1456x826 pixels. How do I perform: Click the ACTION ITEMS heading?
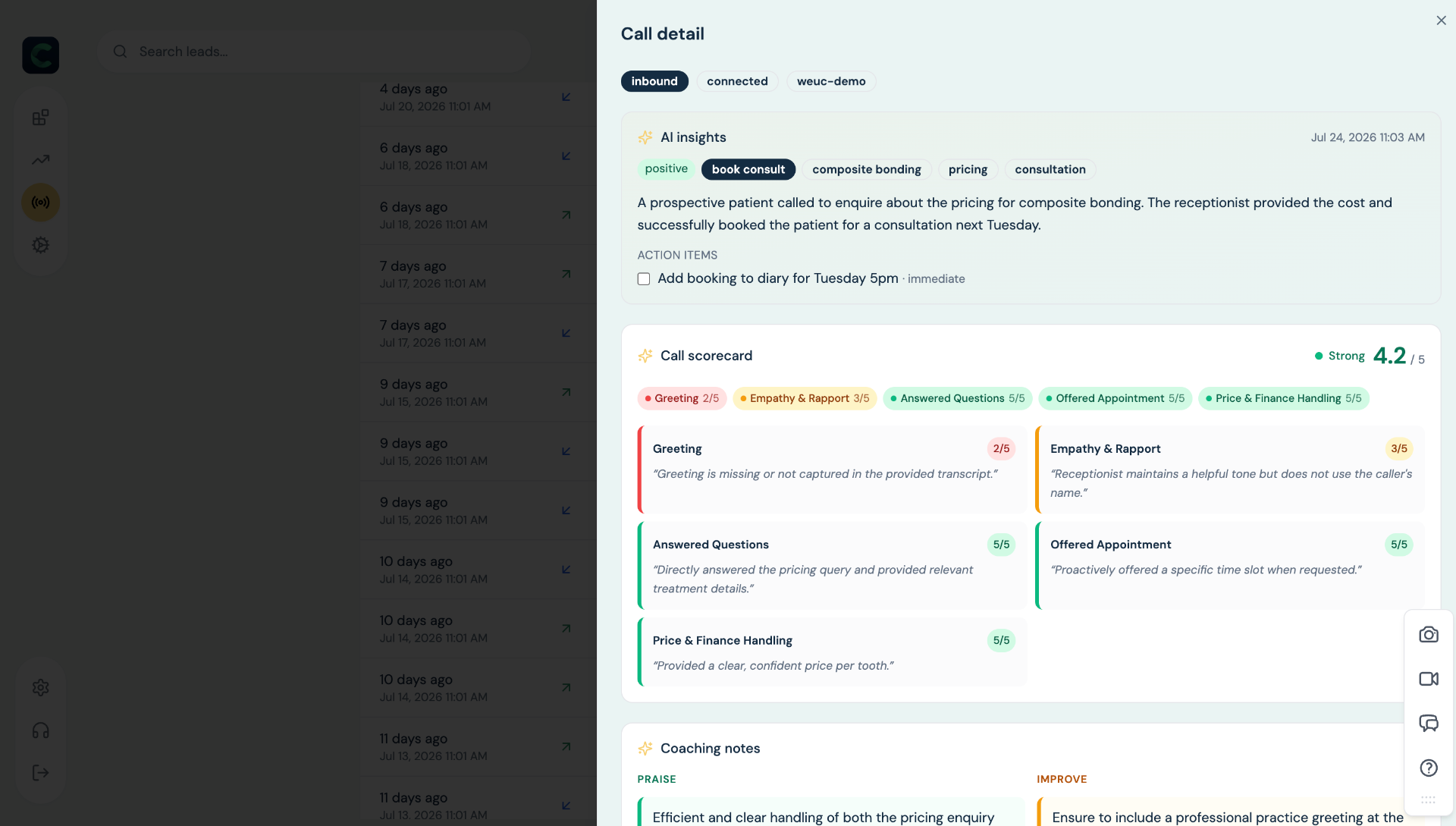coord(677,256)
